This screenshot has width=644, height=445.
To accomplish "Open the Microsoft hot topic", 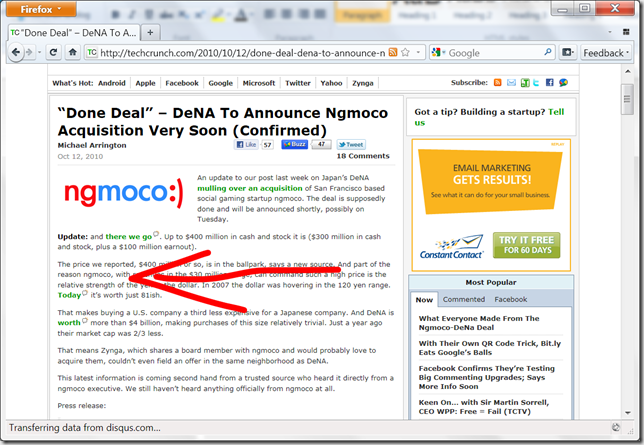I will (x=259, y=83).
